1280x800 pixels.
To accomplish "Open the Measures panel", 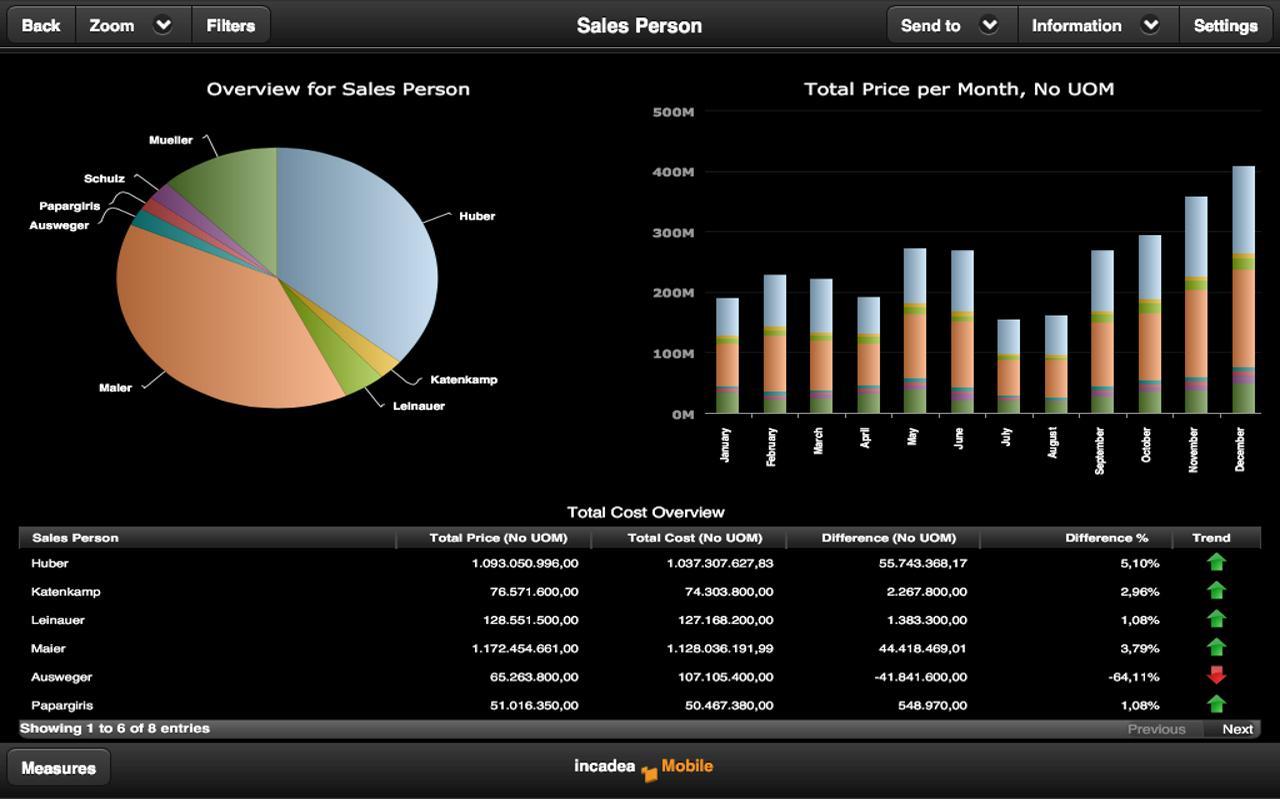I will point(59,768).
